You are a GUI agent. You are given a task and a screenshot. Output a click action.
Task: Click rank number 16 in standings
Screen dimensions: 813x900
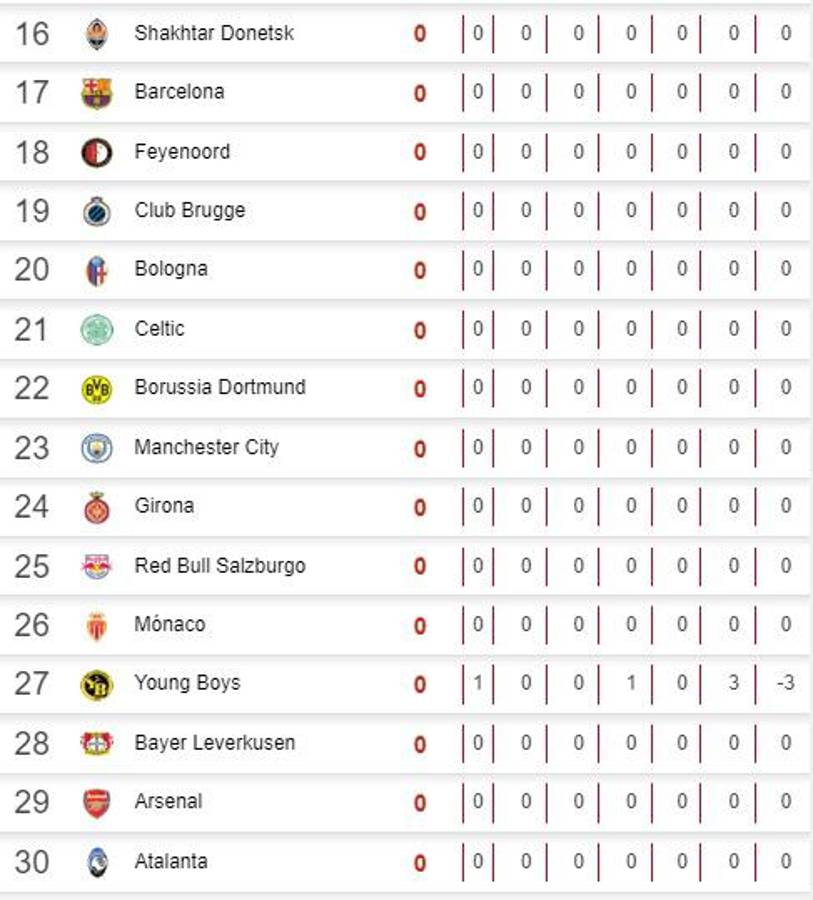(x=32, y=33)
